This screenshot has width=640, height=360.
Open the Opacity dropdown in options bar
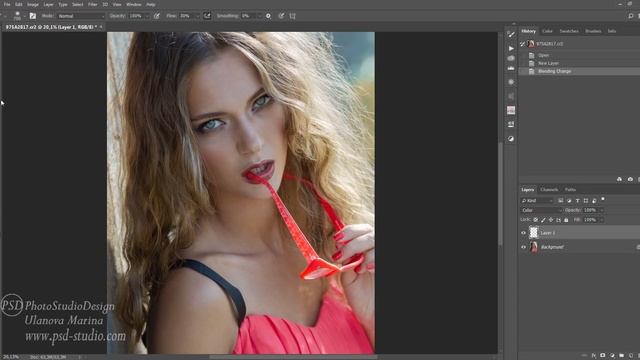147,16
